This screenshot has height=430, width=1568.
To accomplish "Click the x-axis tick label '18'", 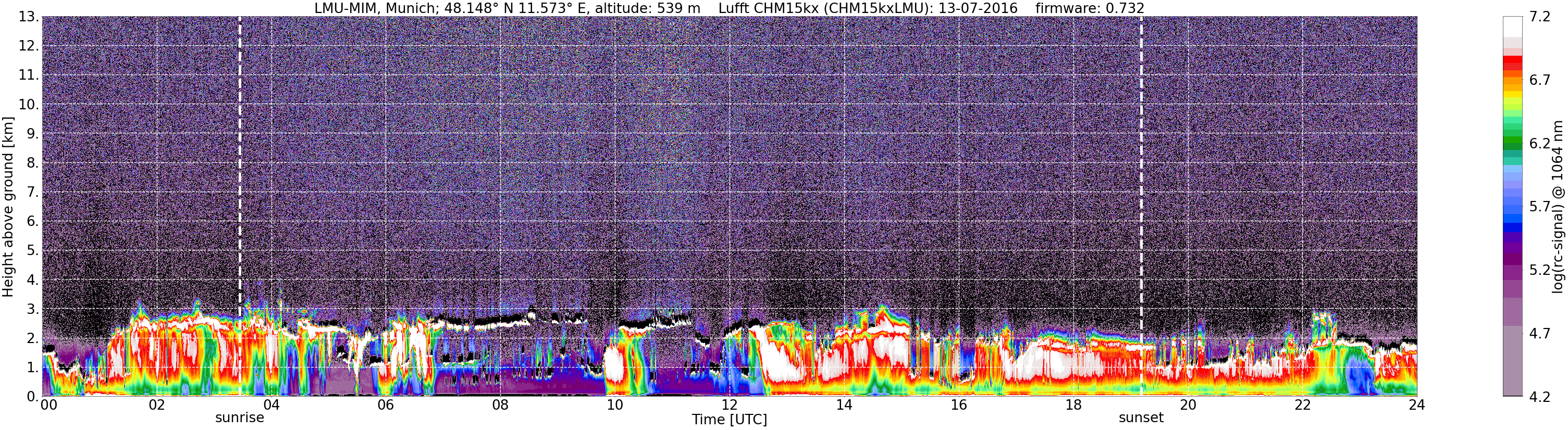I will coord(1073,405).
